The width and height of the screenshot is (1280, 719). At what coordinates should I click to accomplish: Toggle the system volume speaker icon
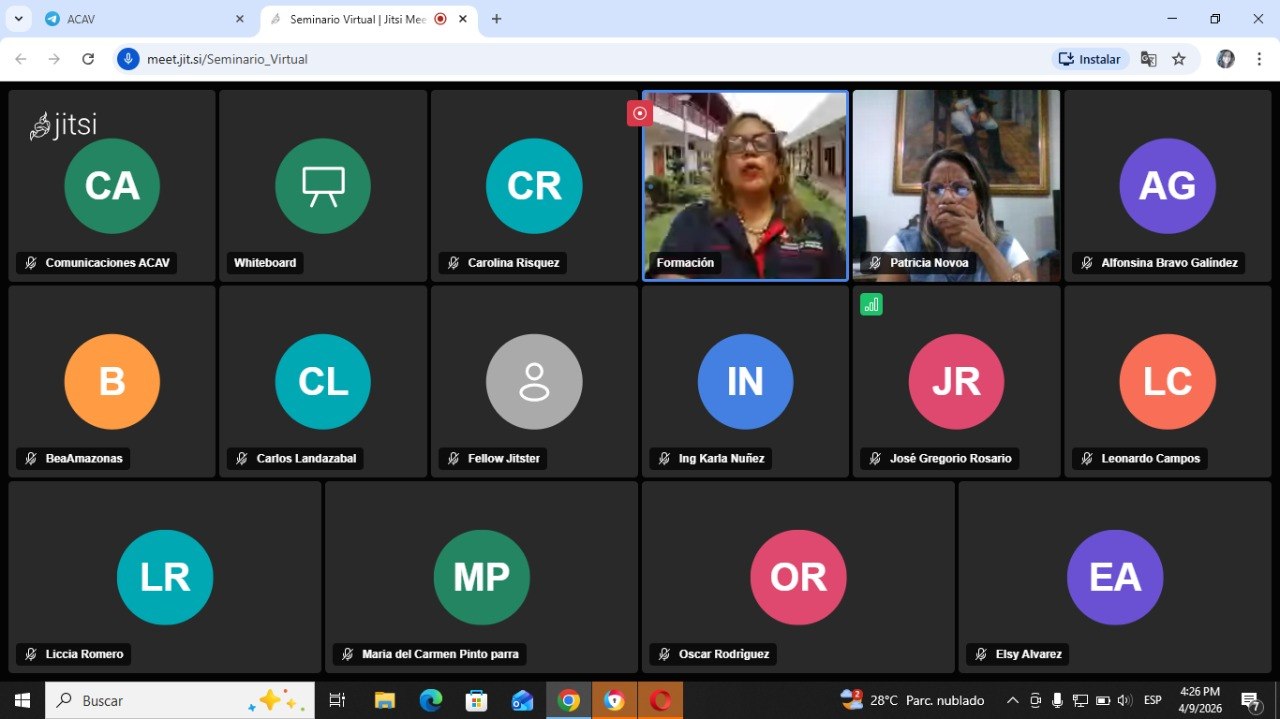pyautogui.click(x=1124, y=701)
